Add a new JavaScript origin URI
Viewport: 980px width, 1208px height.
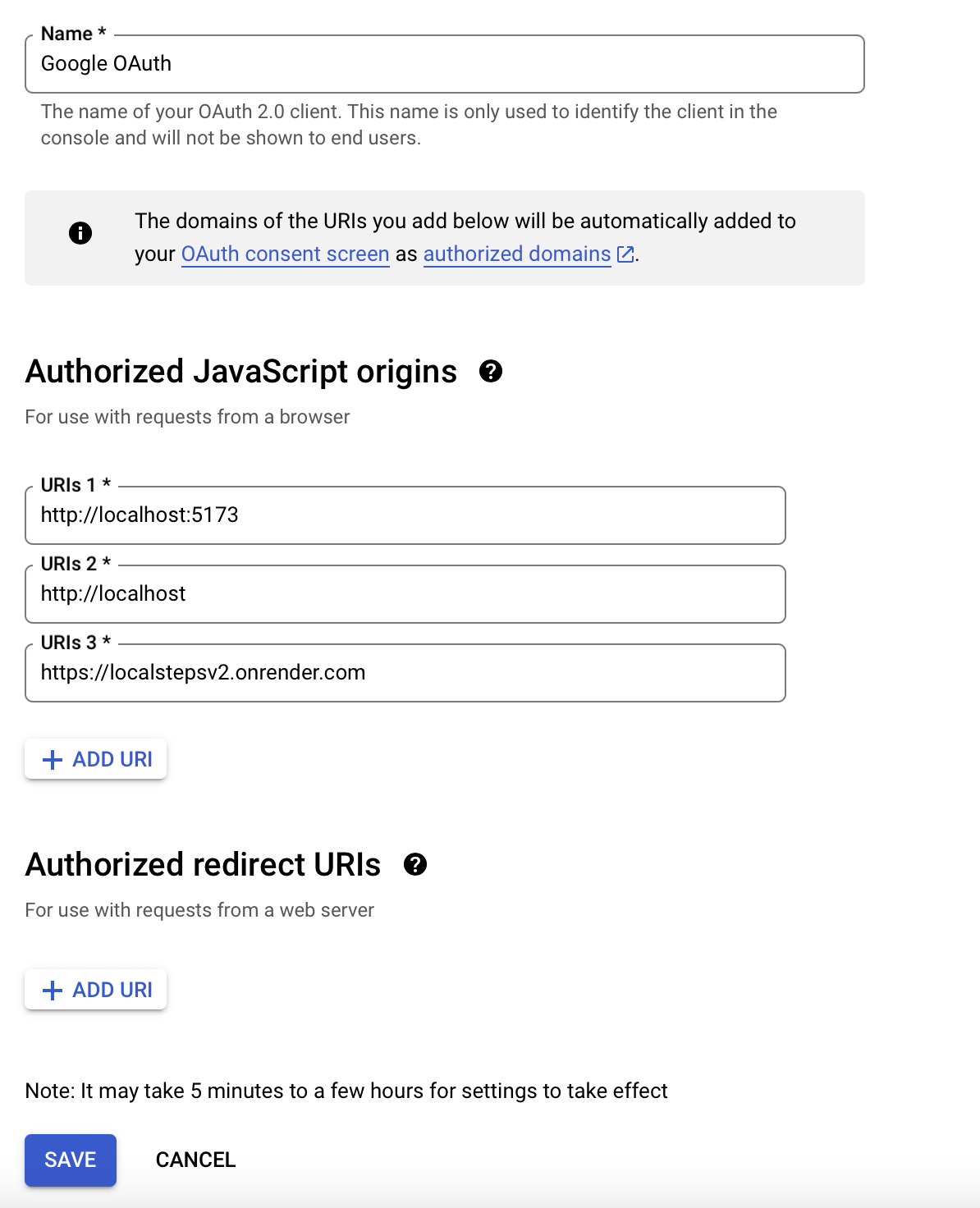(x=95, y=759)
